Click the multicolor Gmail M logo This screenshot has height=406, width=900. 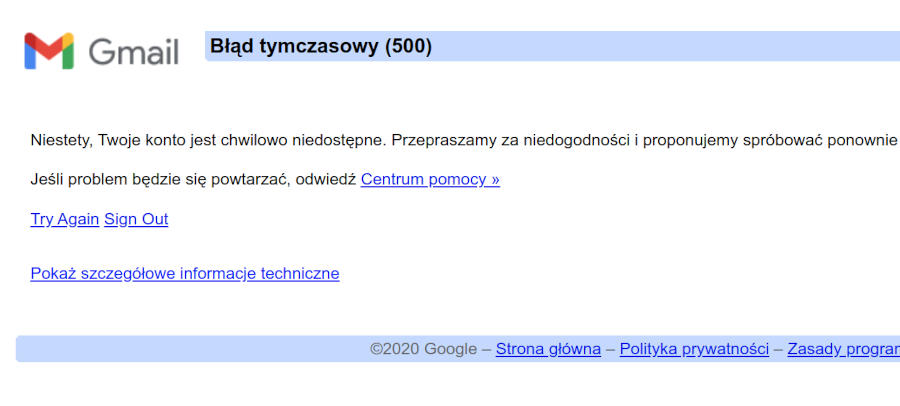49,51
